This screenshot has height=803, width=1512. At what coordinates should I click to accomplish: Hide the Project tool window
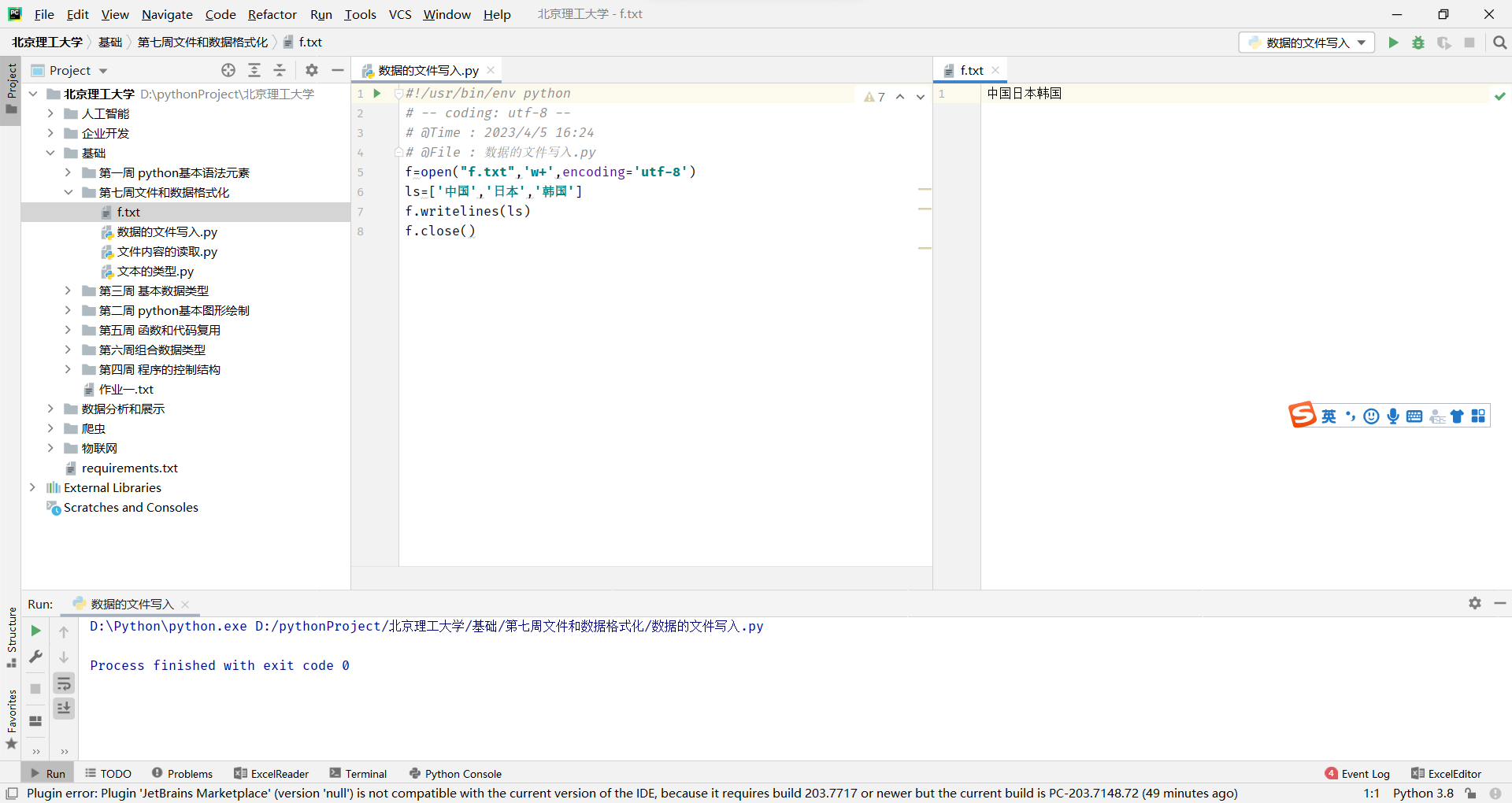coord(338,70)
